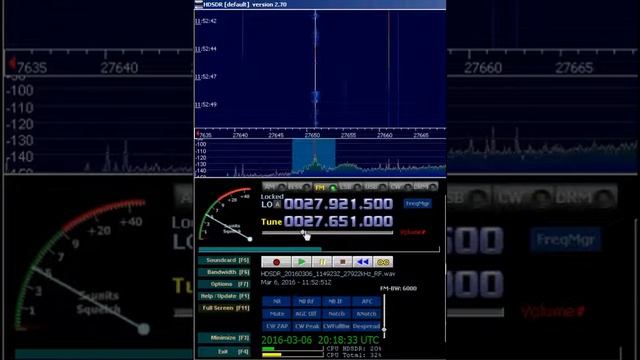Open Soundcard [F5] settings

coord(224,260)
